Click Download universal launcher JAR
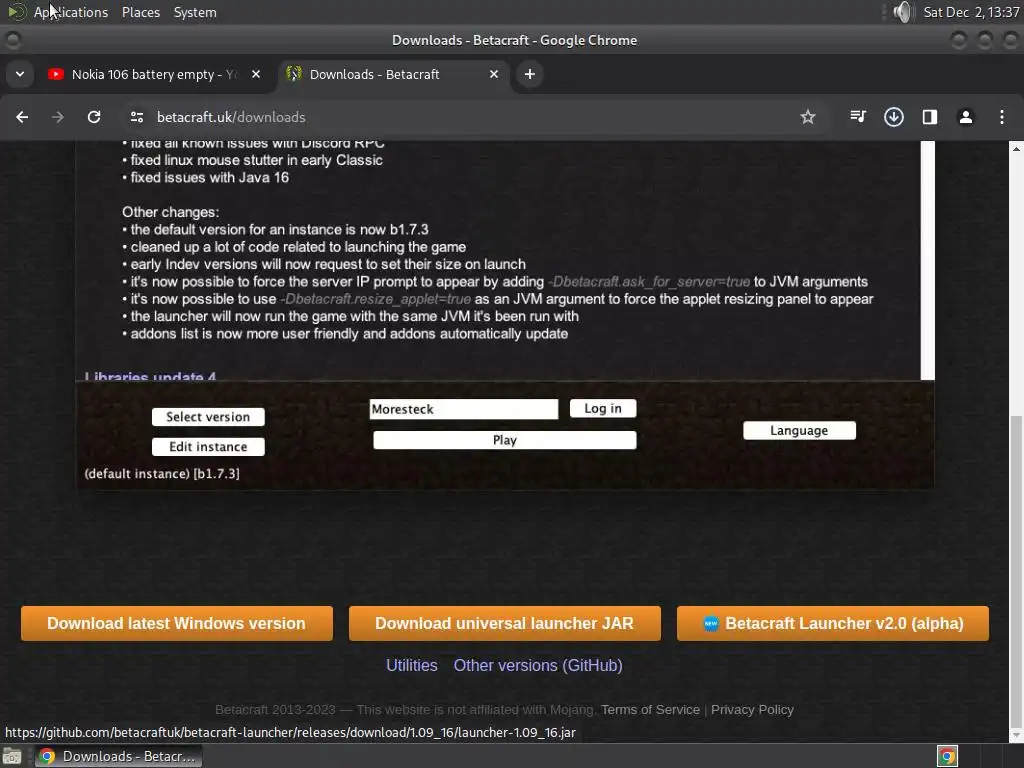This screenshot has height=768, width=1024. [504, 623]
